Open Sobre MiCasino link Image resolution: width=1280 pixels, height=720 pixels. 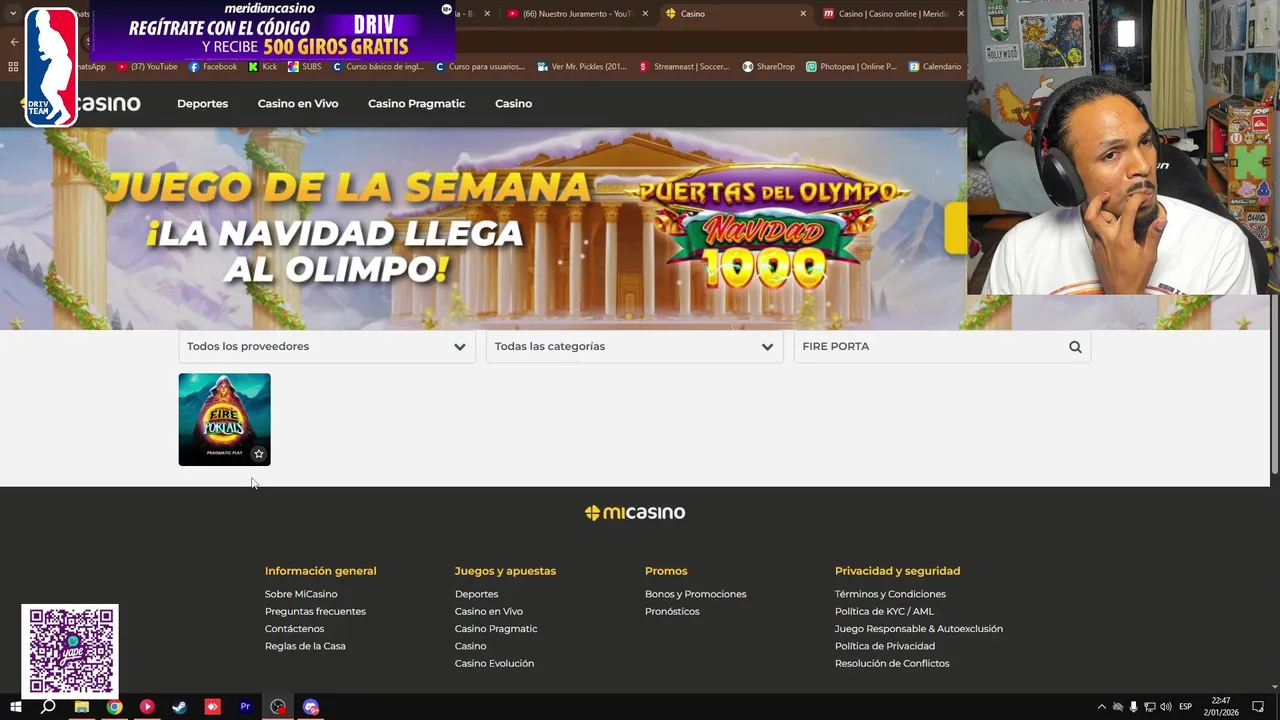pos(301,594)
